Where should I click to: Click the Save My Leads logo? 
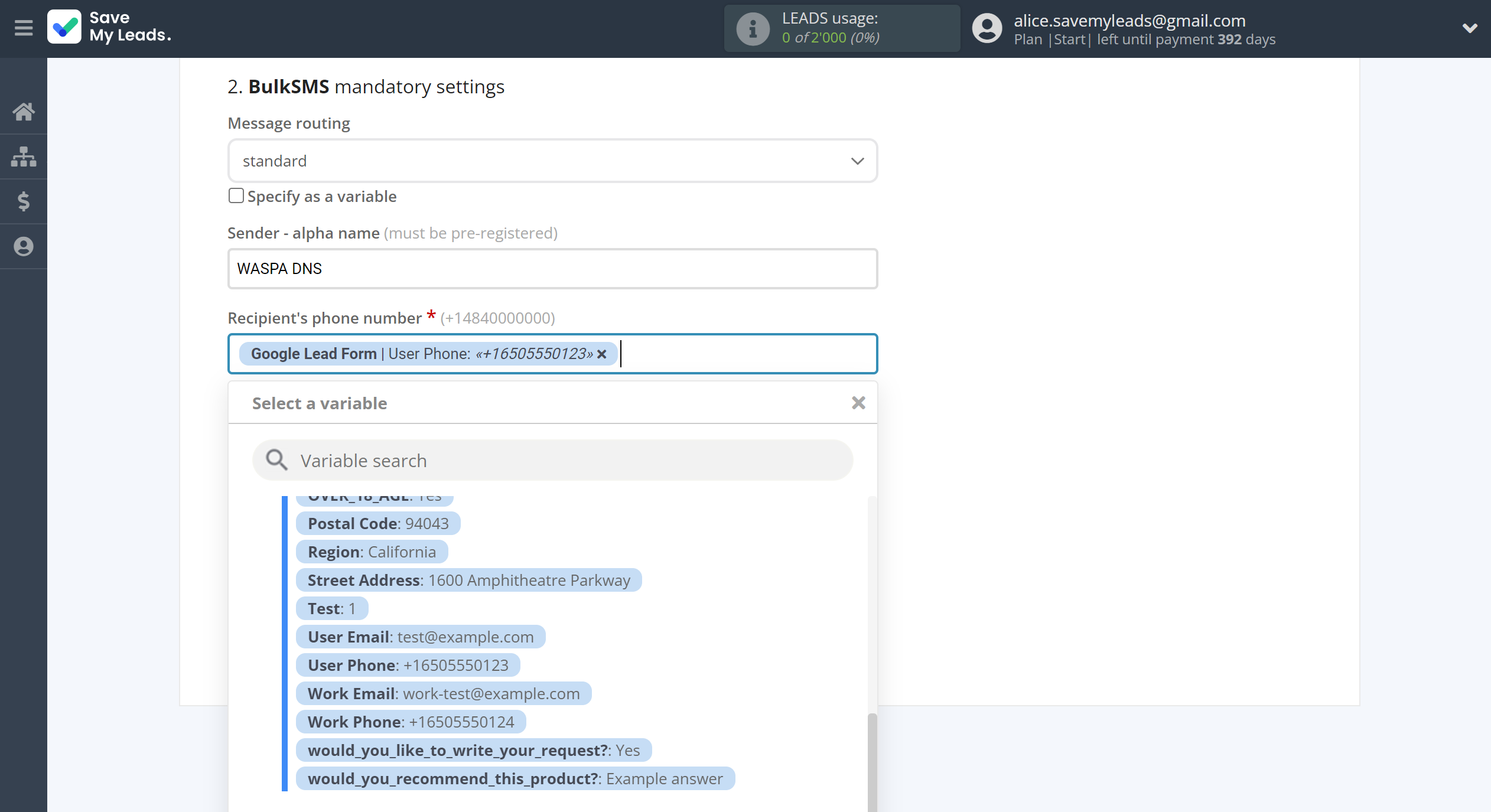[110, 27]
